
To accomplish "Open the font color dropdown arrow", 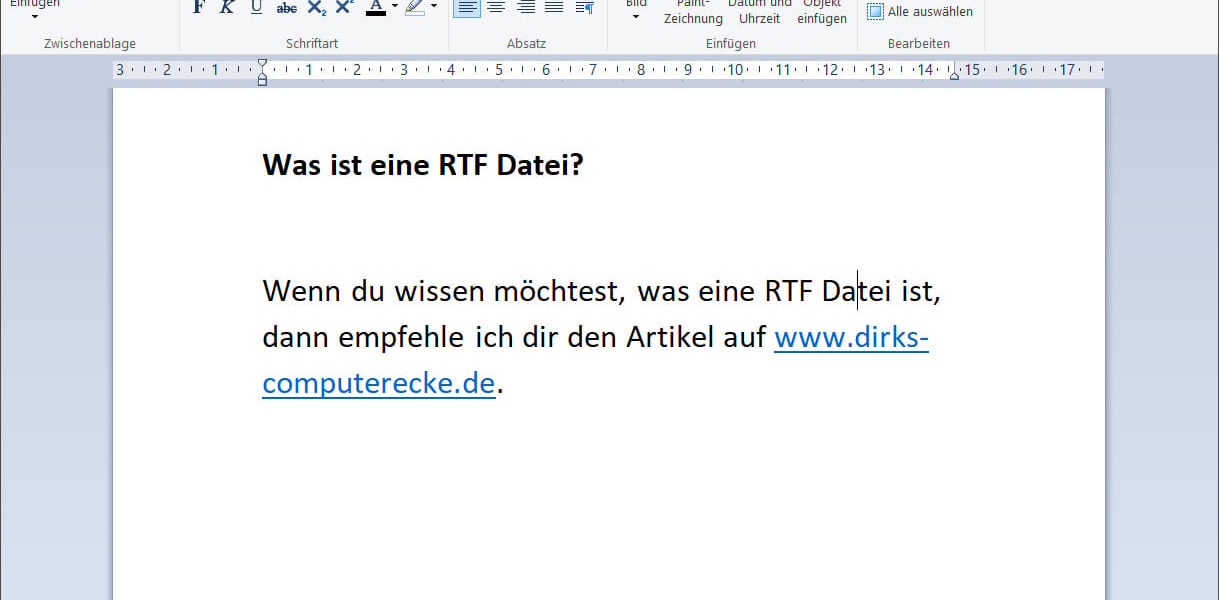I will (395, 7).
